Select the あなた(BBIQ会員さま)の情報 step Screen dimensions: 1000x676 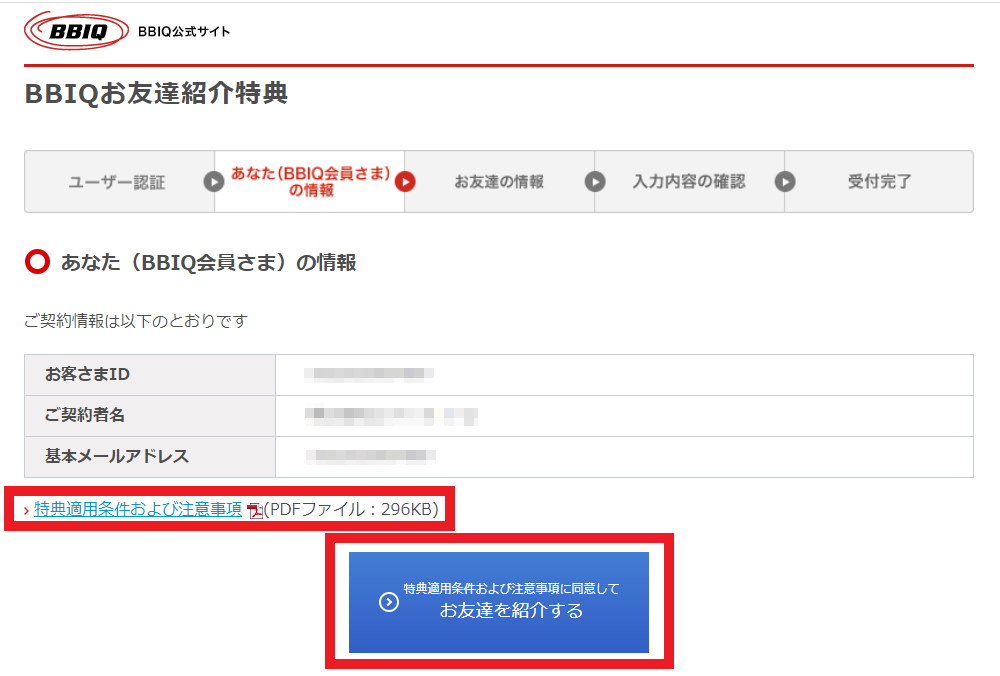tap(310, 182)
